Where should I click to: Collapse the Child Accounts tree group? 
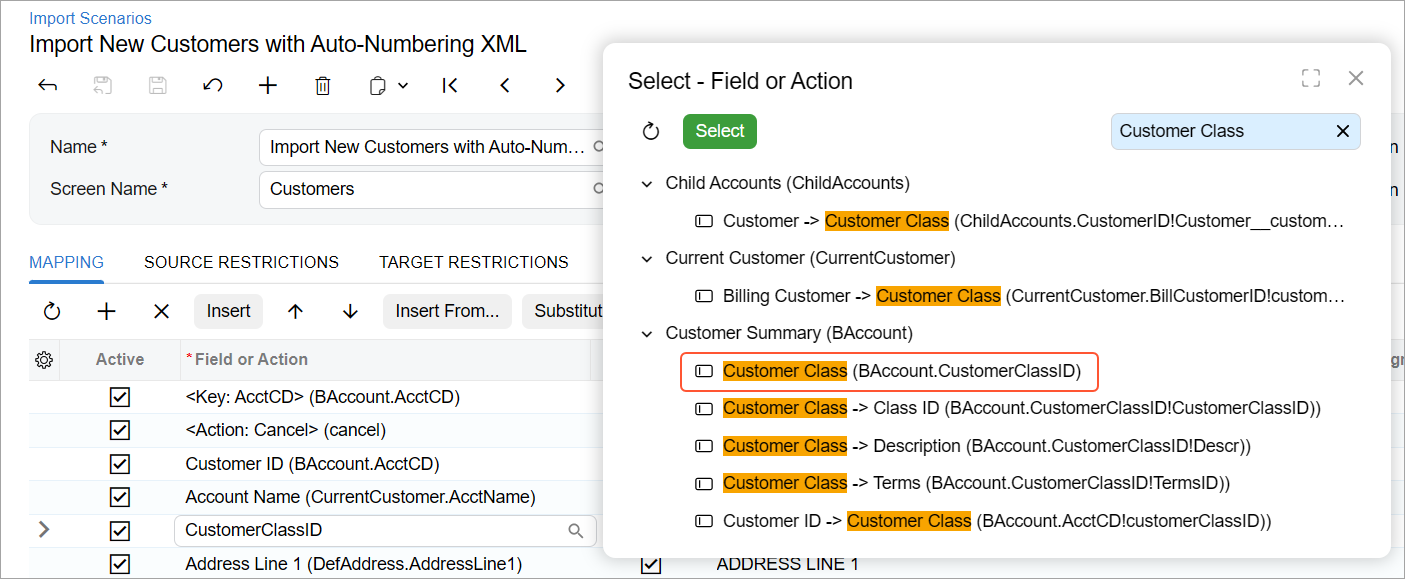pos(645,183)
